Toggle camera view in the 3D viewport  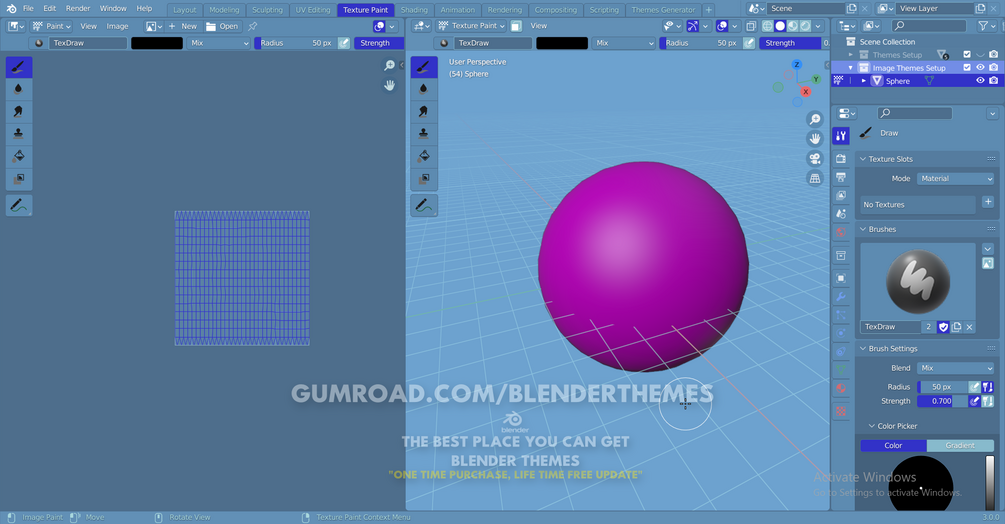(x=815, y=159)
